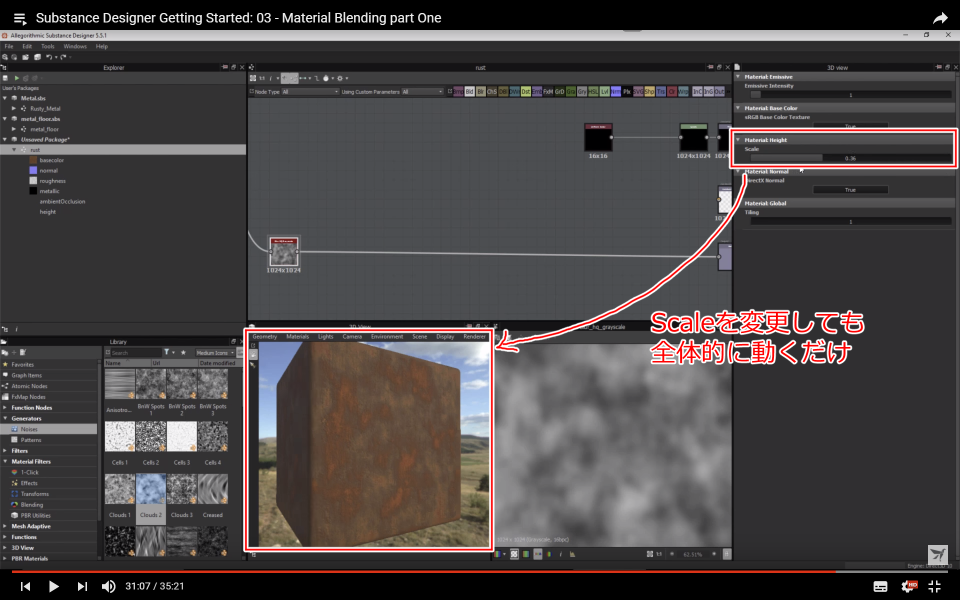Open the Node Type dropdown
The image size is (960, 600).
tap(310, 92)
